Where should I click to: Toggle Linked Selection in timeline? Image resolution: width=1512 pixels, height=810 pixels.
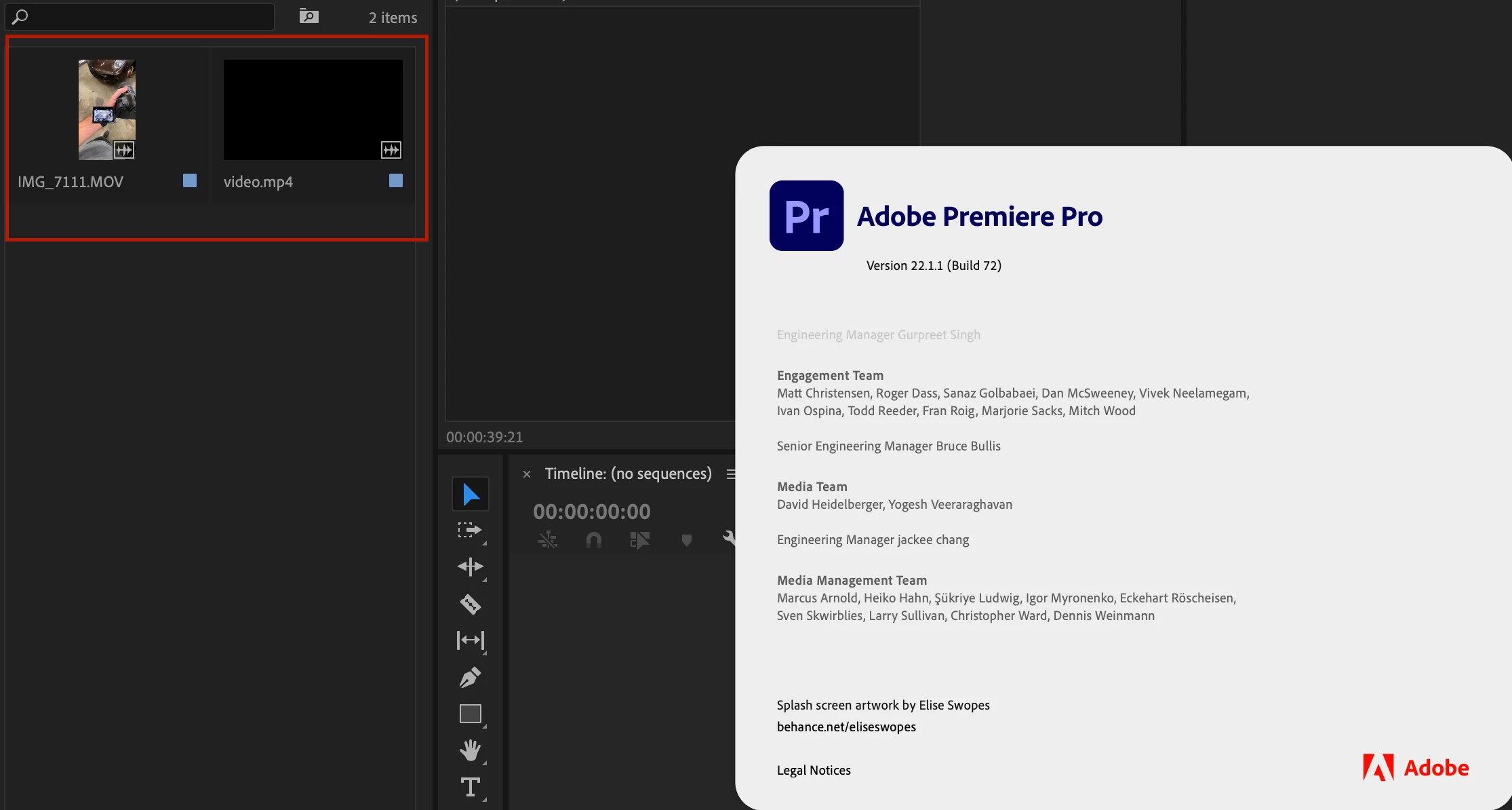[639, 540]
